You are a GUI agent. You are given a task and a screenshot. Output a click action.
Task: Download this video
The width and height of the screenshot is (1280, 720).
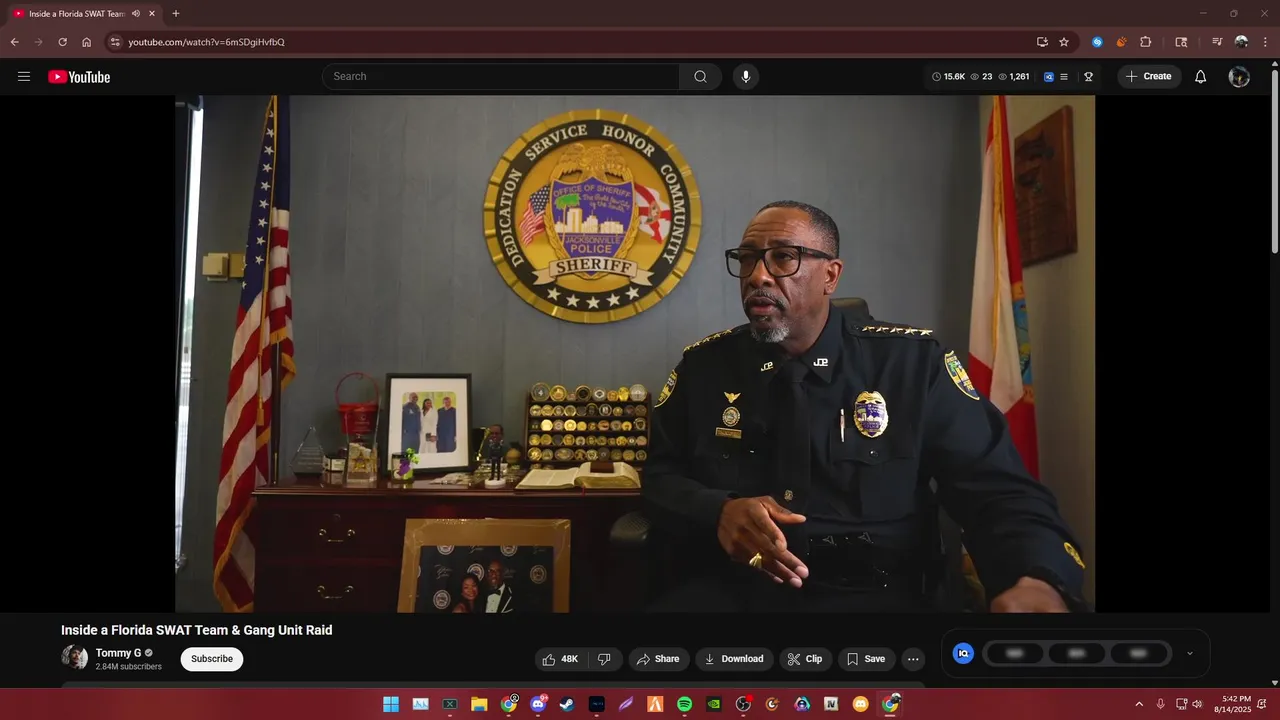click(734, 659)
